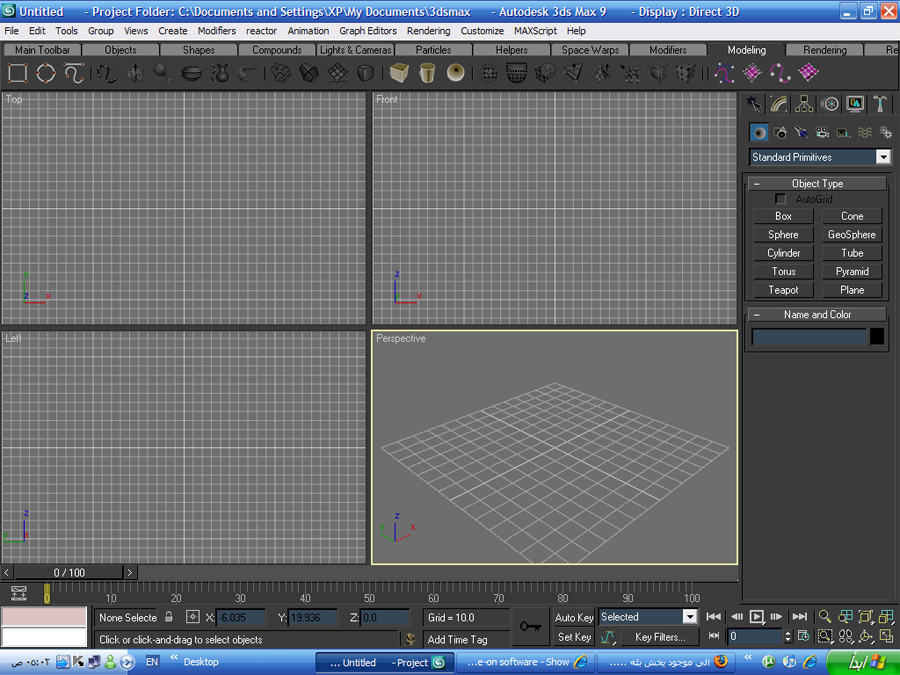Click the rectangle shape icon on Modeling shelf

tap(17, 73)
